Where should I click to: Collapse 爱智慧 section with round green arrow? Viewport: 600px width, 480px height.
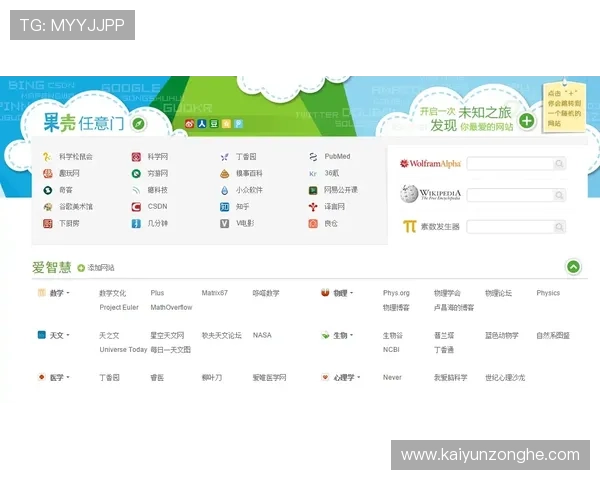(573, 266)
